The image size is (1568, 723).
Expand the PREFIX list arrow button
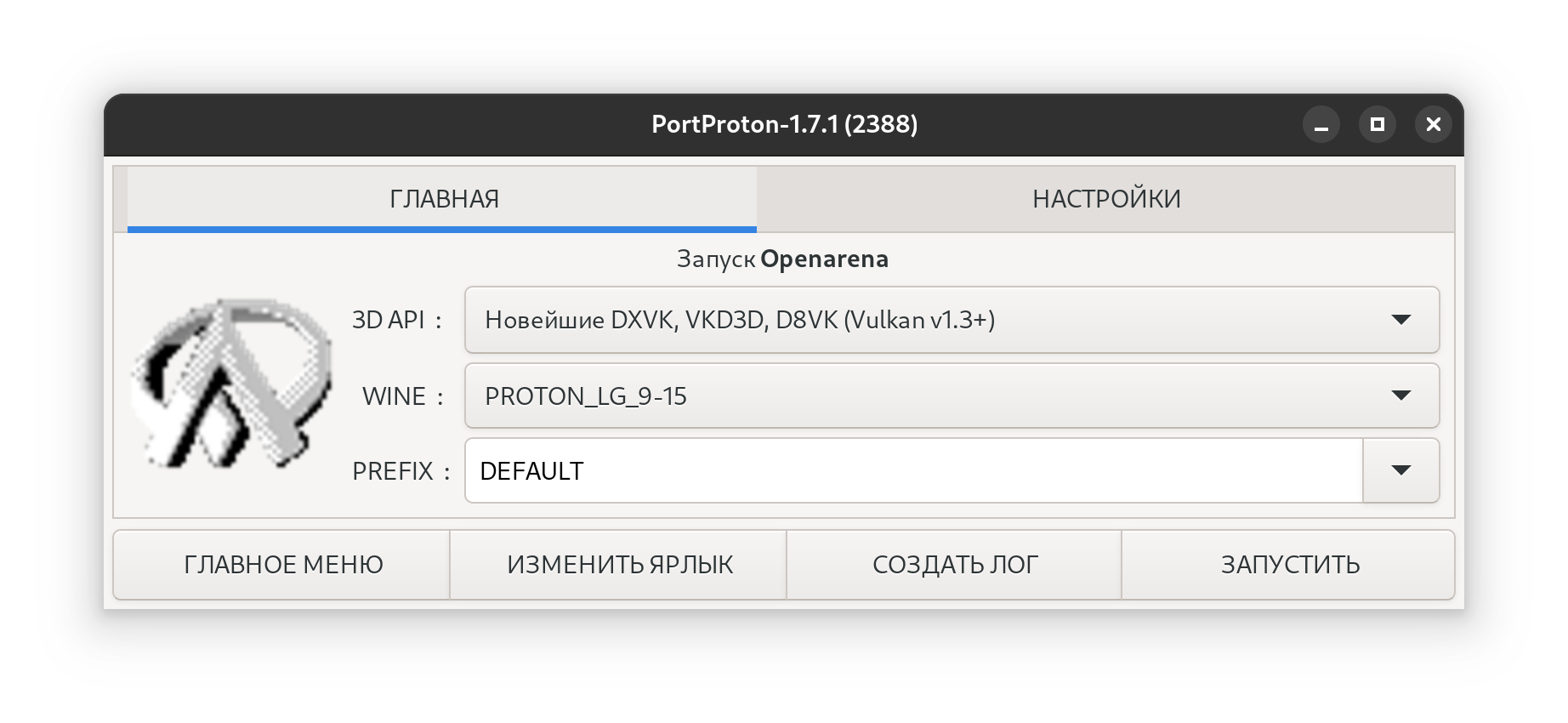(x=1401, y=470)
